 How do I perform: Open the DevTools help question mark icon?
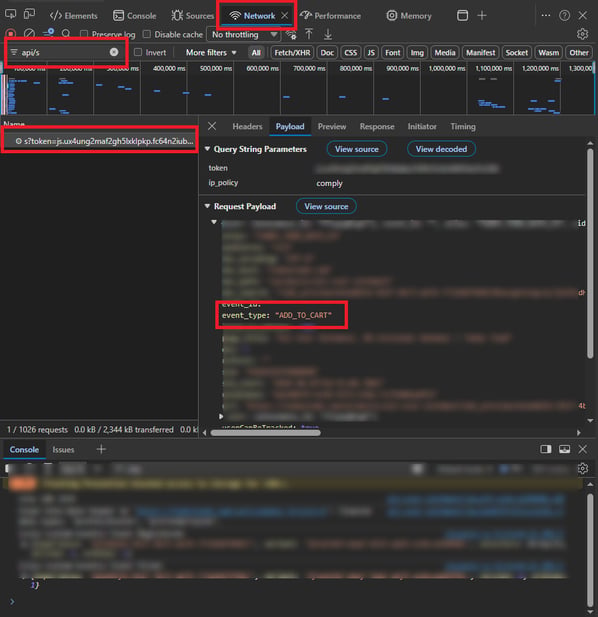coord(564,15)
